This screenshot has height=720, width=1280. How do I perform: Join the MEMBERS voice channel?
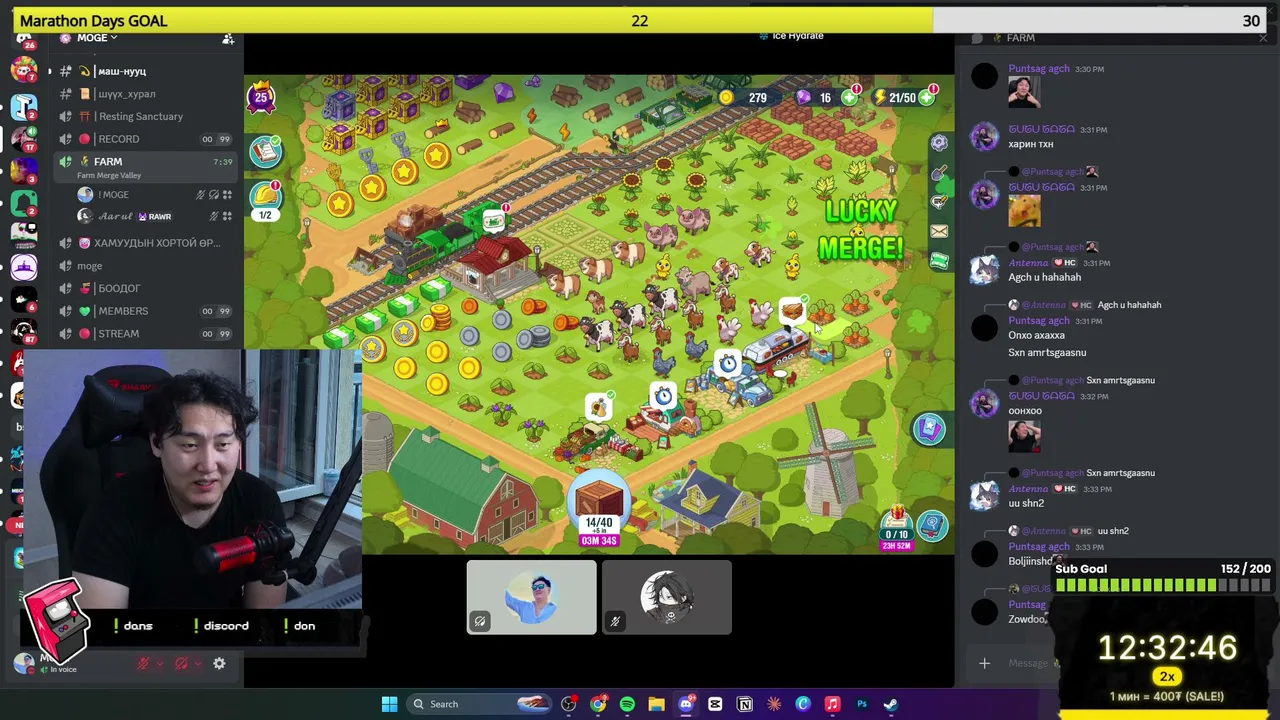pyautogui.click(x=146, y=311)
